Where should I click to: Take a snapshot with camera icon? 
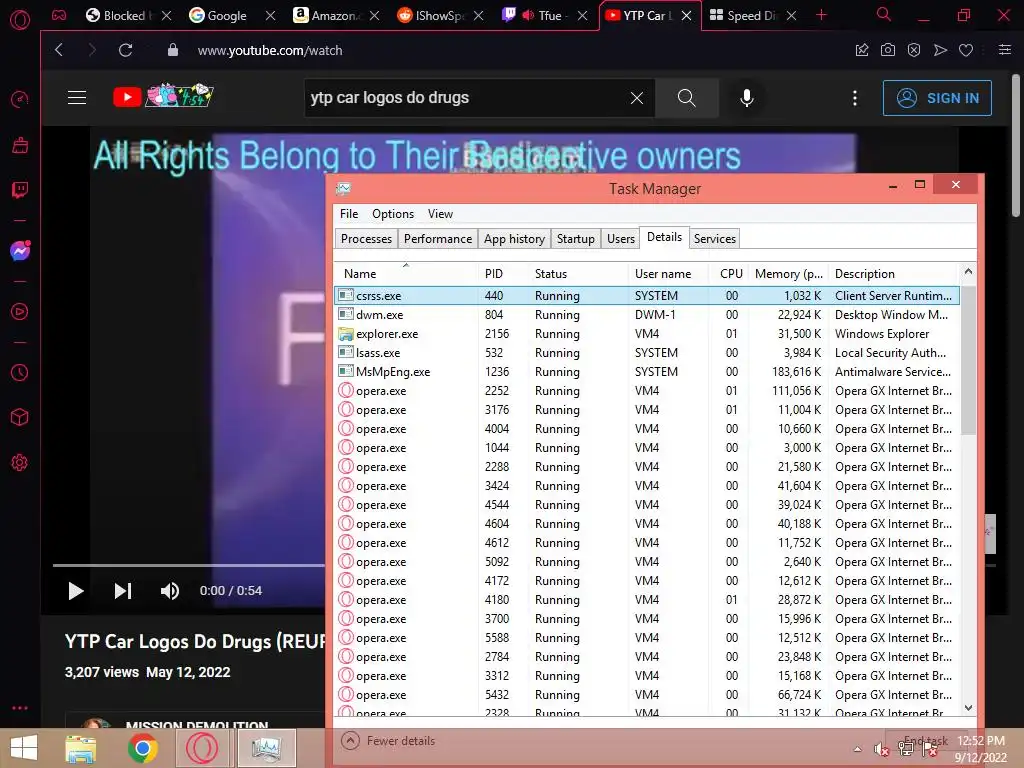click(888, 50)
